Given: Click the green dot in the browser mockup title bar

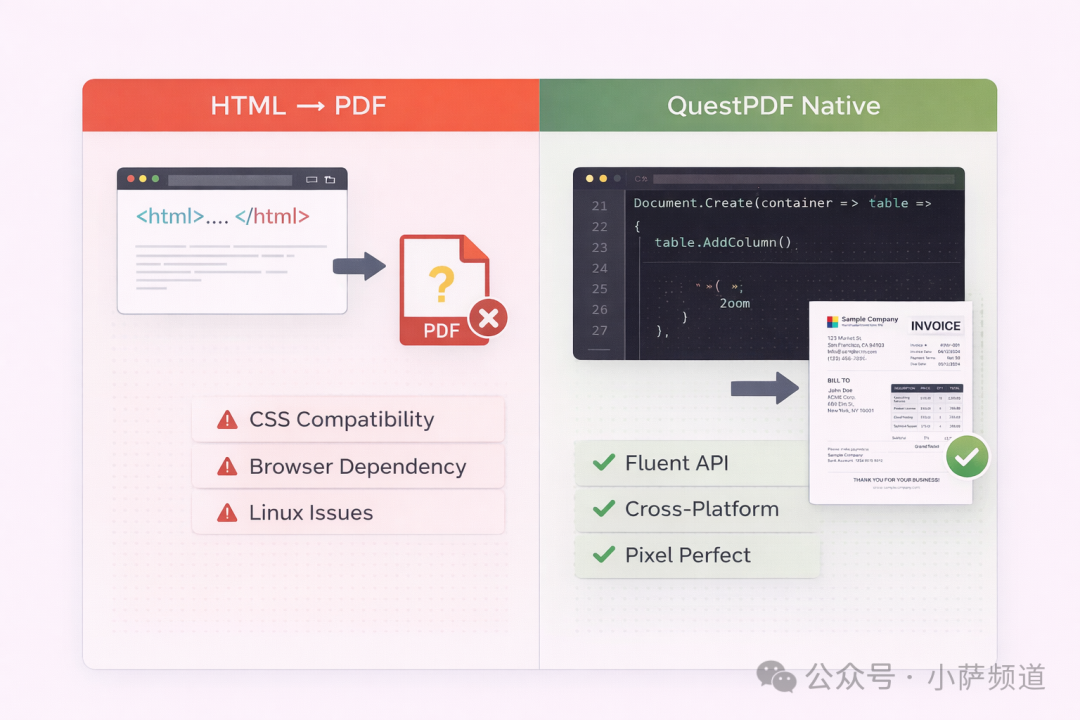Looking at the screenshot, I should tap(156, 179).
